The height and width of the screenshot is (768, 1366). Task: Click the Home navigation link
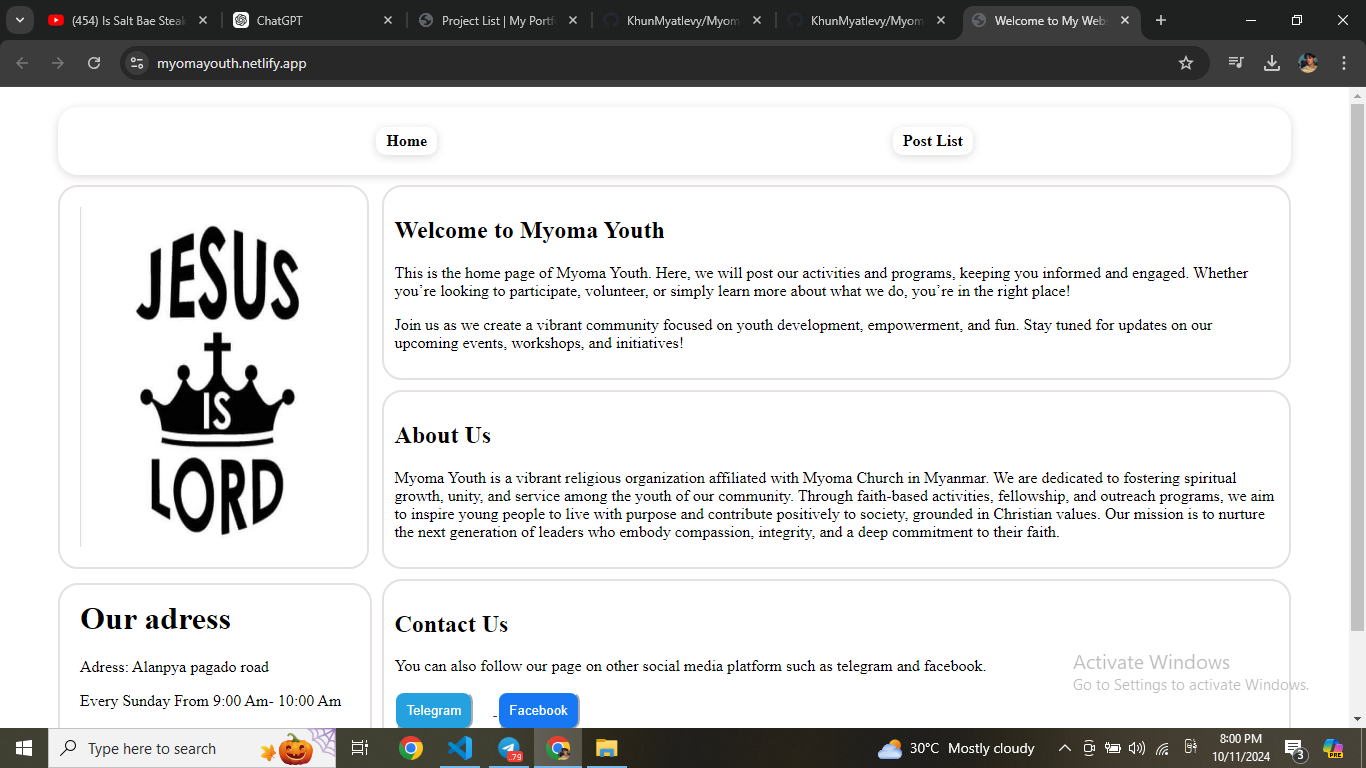click(x=406, y=141)
